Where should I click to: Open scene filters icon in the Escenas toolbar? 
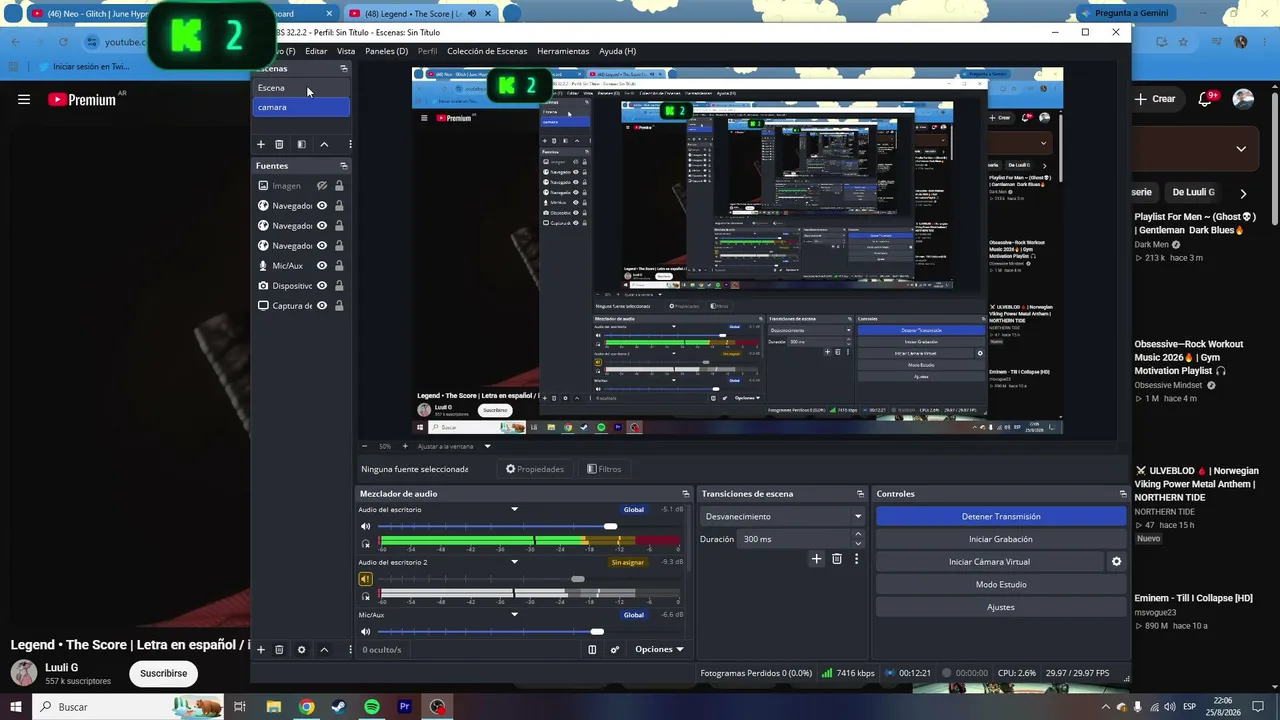301,145
